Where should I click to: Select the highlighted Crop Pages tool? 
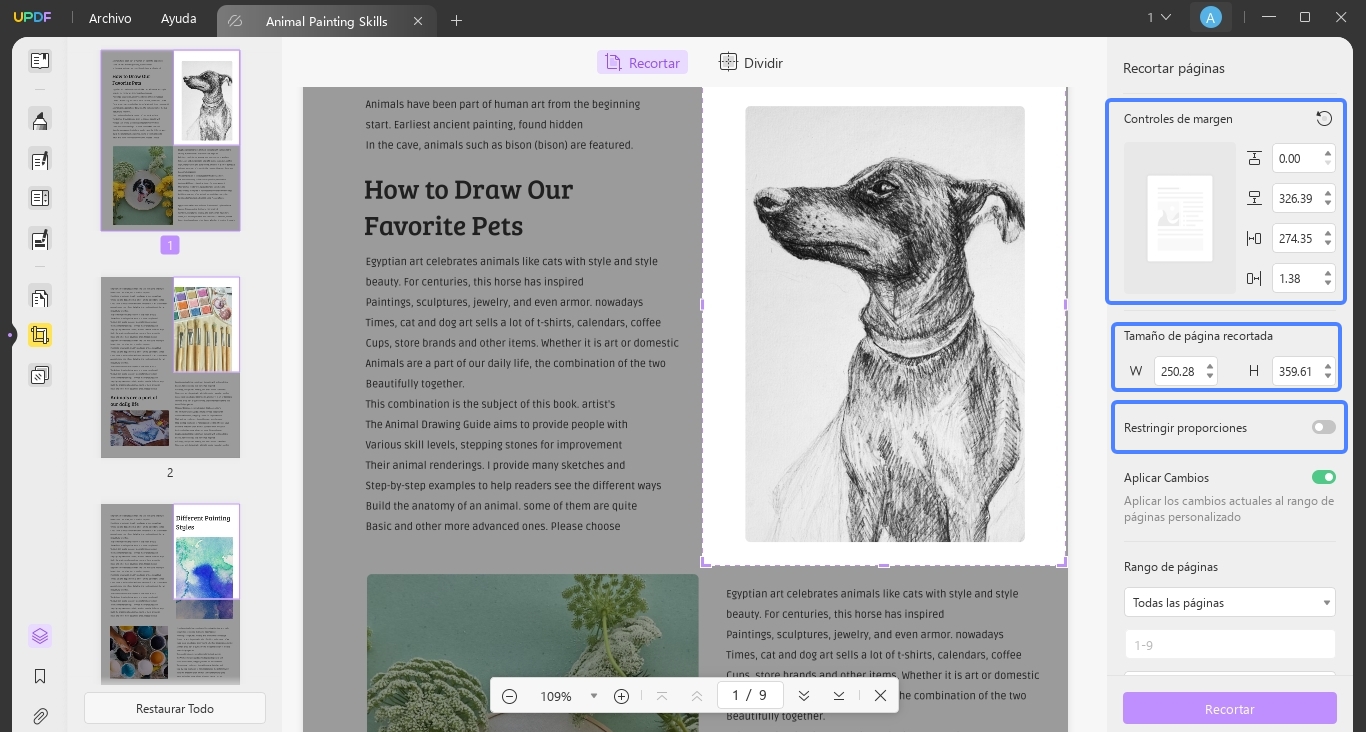coord(40,335)
